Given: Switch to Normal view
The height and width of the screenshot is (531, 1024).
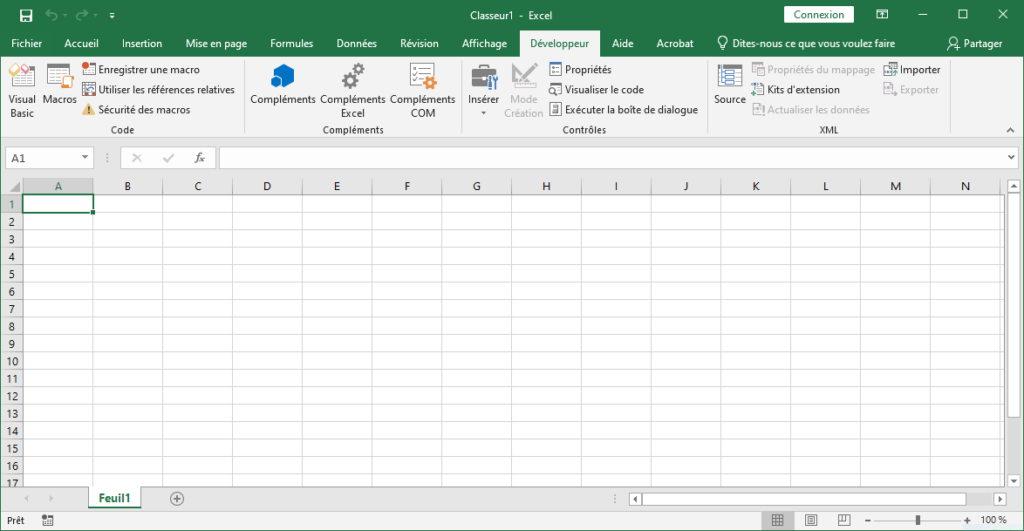Looking at the screenshot, I should click(777, 520).
